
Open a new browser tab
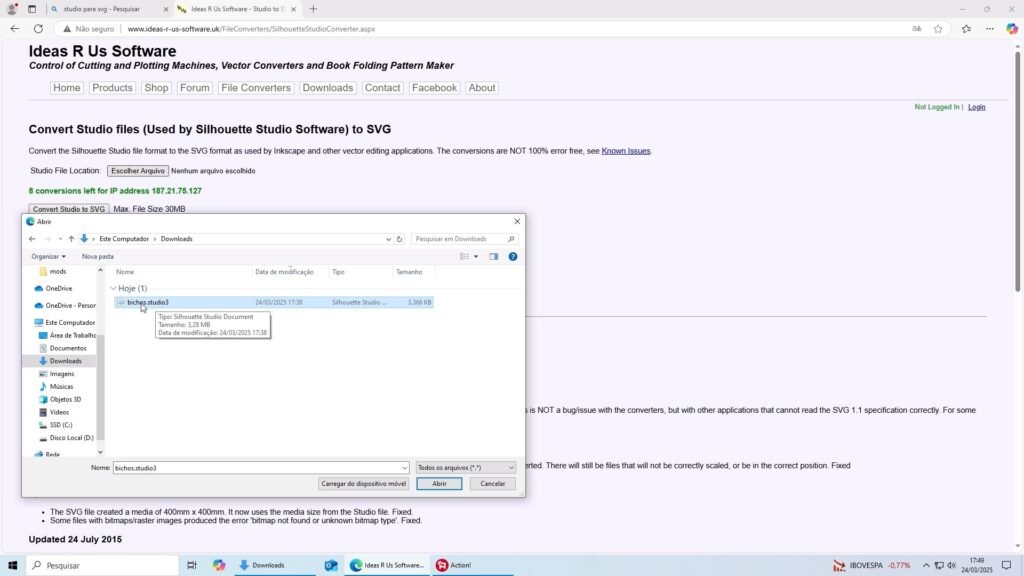click(x=313, y=9)
